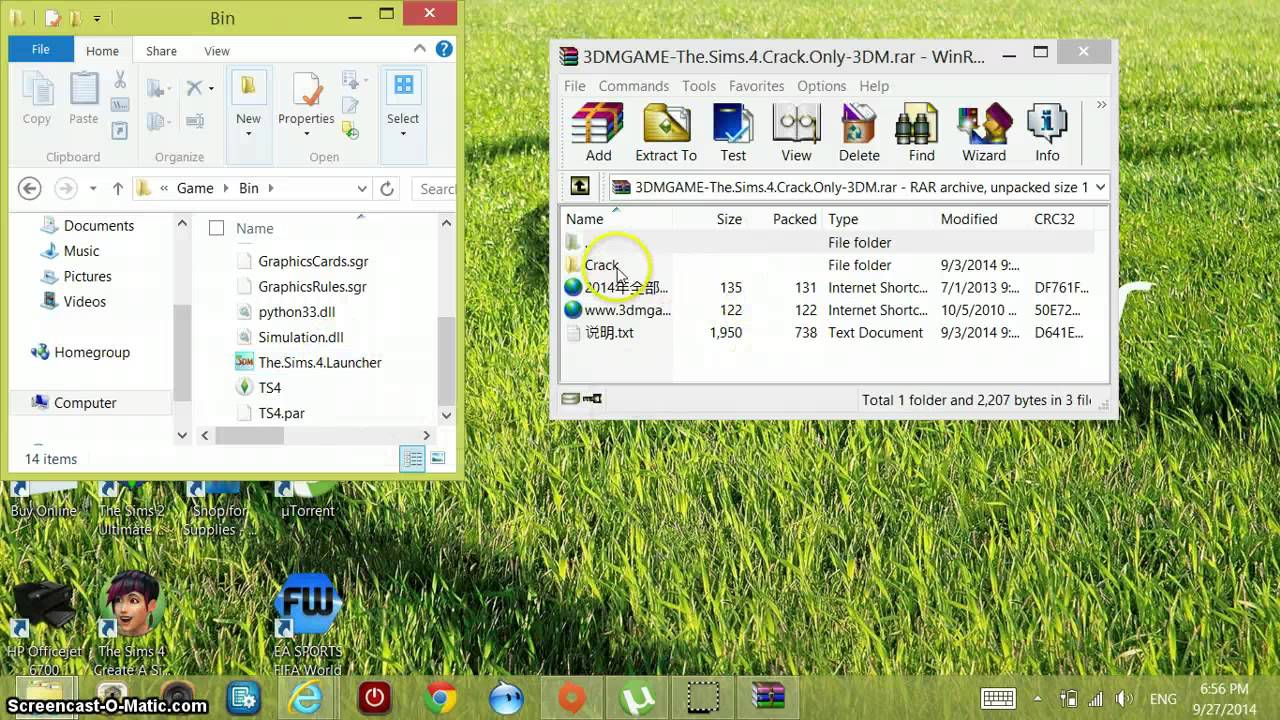
Task: Show archive Info in WinRAR toolbar
Action: click(1047, 132)
